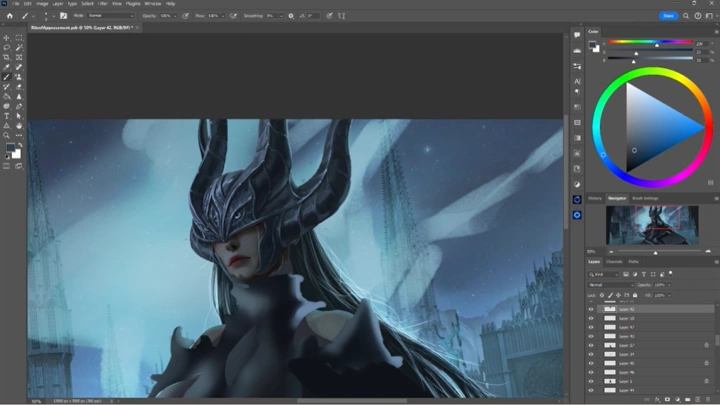
Task: Hide Layer 10 visibility eye
Action: [591, 318]
